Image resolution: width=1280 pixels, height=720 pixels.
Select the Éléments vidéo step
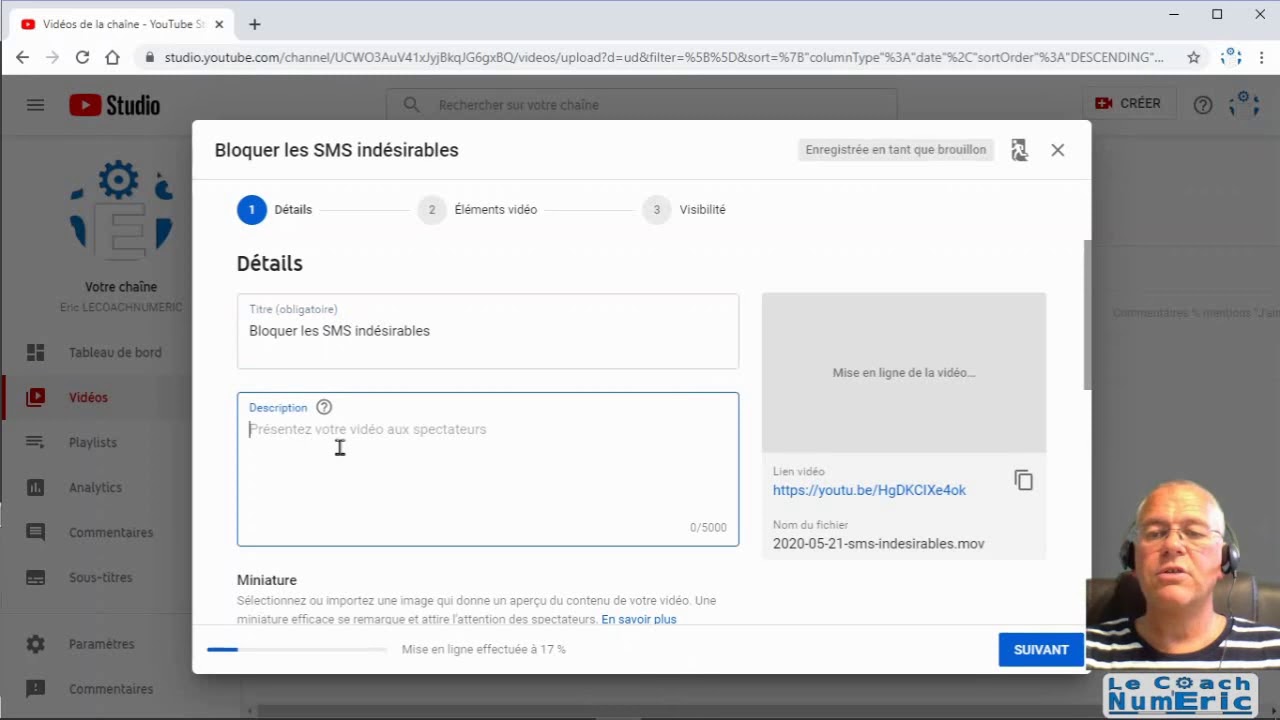tap(477, 209)
